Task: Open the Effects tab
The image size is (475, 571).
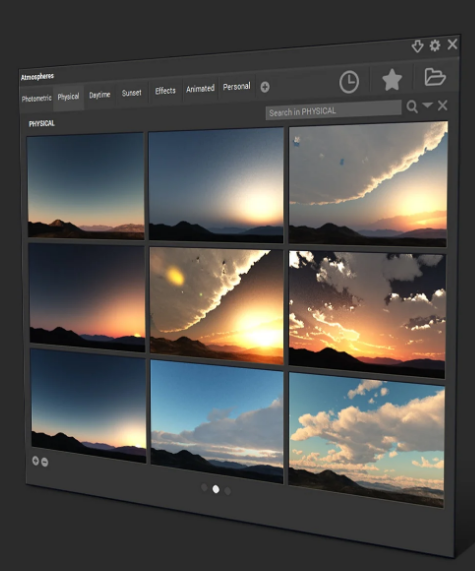Action: [165, 91]
